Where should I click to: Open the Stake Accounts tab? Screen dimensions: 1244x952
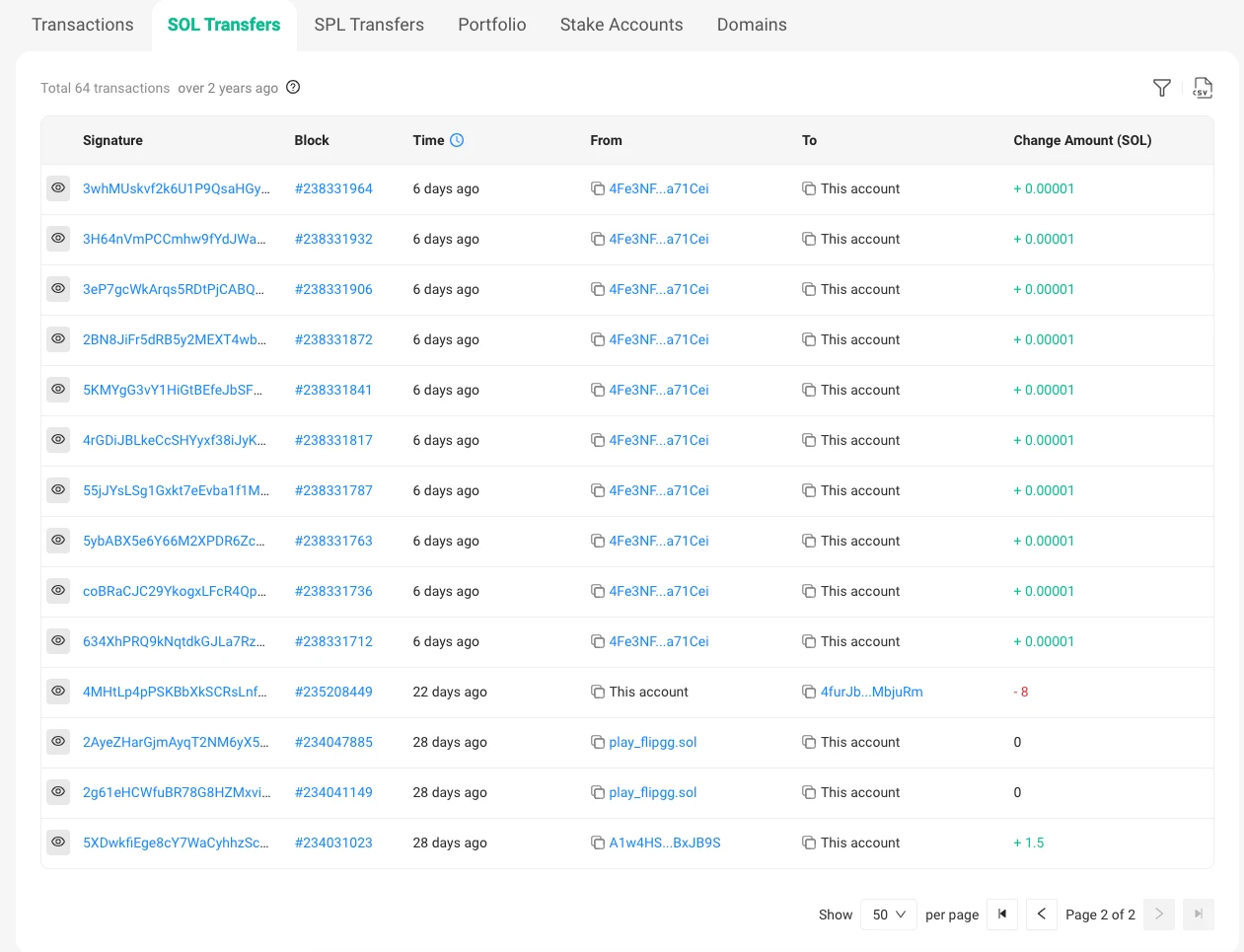coord(621,25)
